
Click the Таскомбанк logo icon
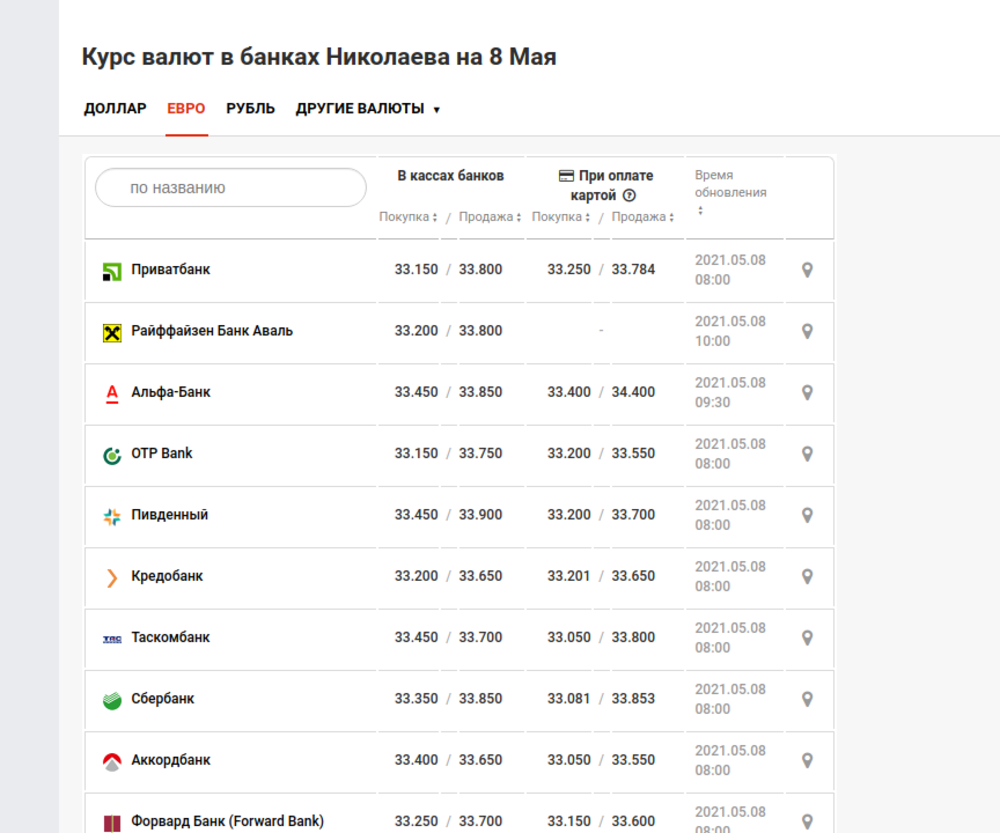pos(112,639)
